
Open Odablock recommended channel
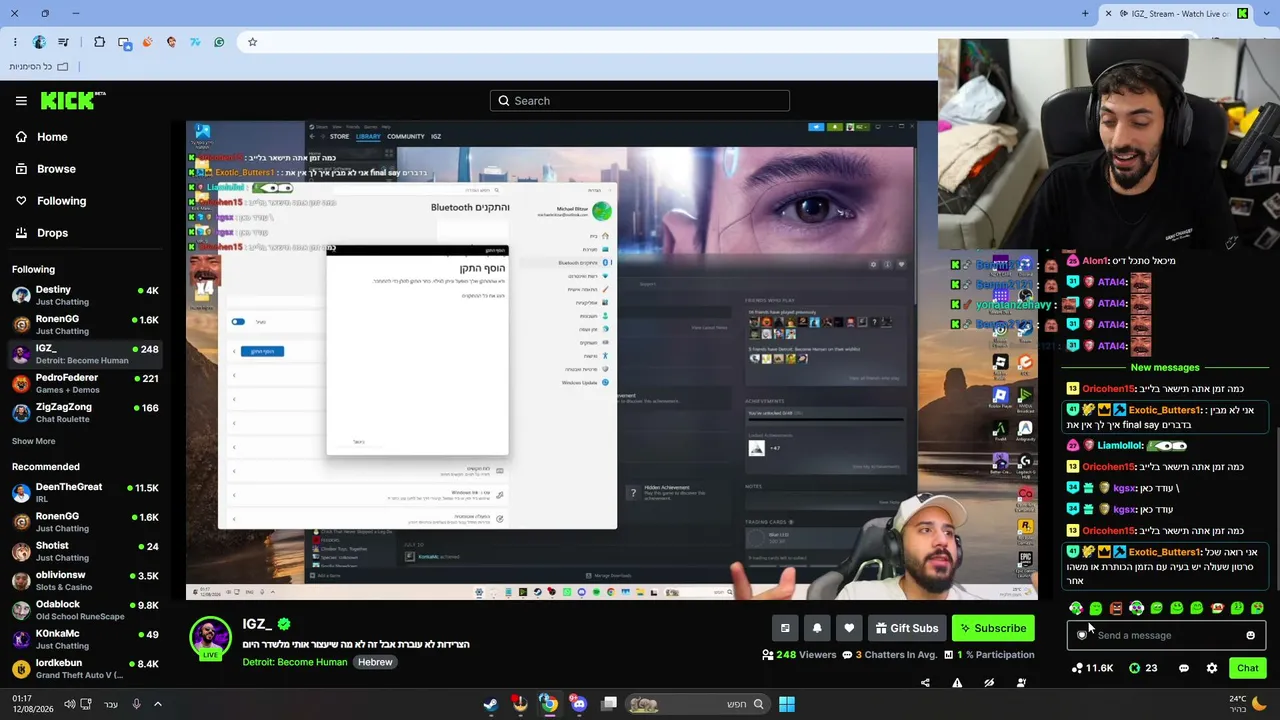pyautogui.click(x=85, y=610)
